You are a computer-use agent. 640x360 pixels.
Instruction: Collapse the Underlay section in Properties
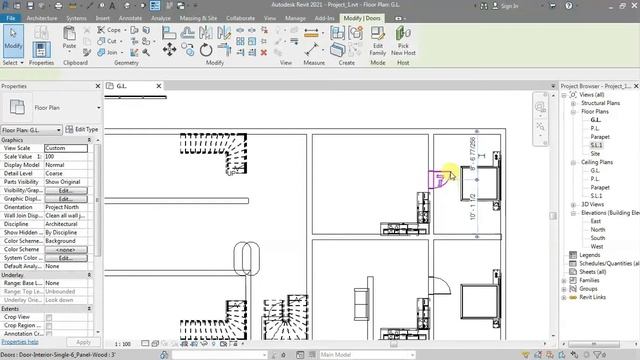pyautogui.click(x=89, y=275)
